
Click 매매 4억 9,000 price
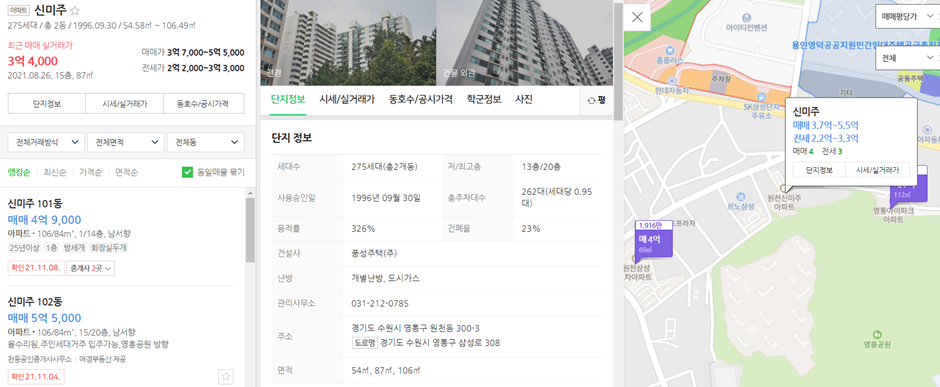tap(44, 220)
